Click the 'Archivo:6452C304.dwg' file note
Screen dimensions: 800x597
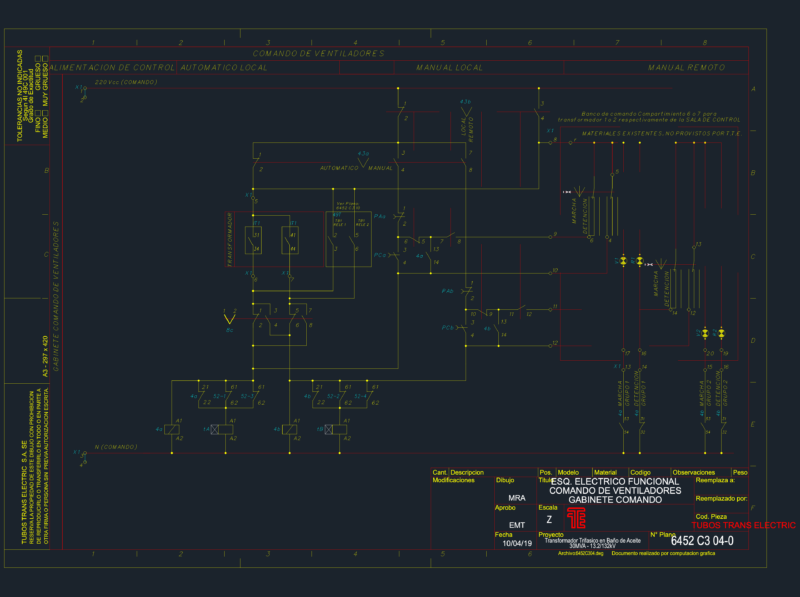tap(580, 554)
